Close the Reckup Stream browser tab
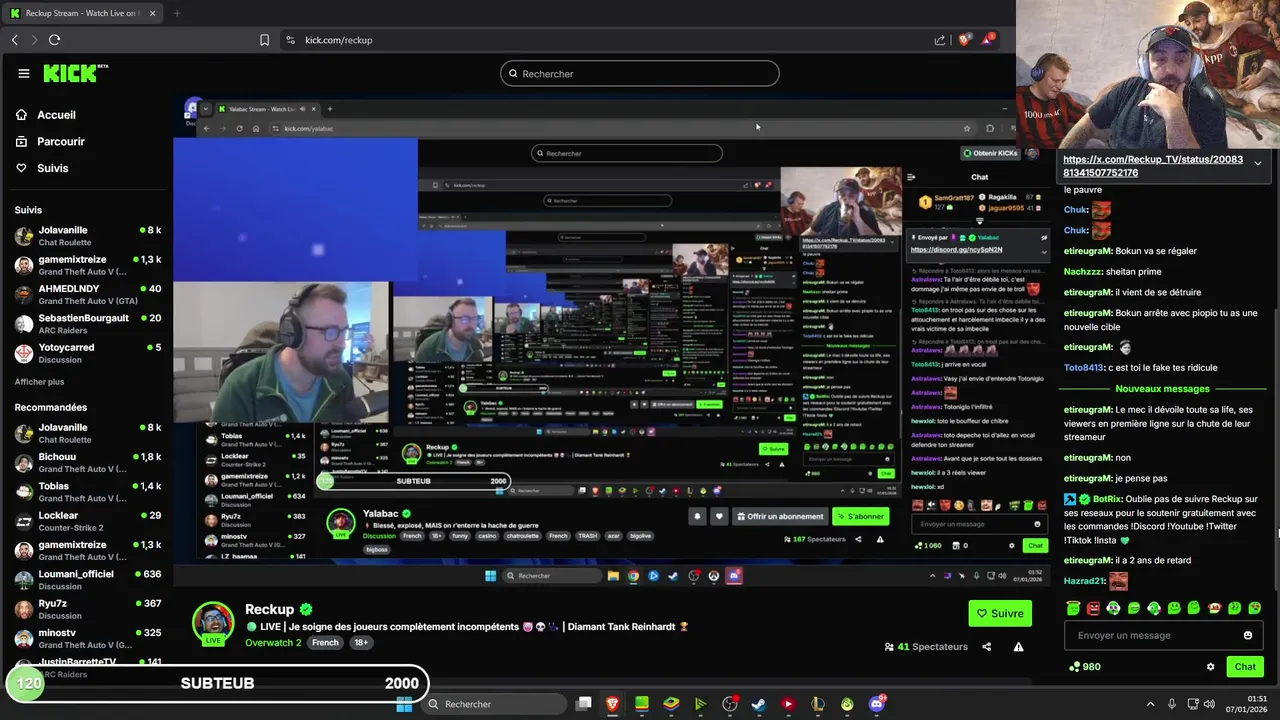 (153, 13)
